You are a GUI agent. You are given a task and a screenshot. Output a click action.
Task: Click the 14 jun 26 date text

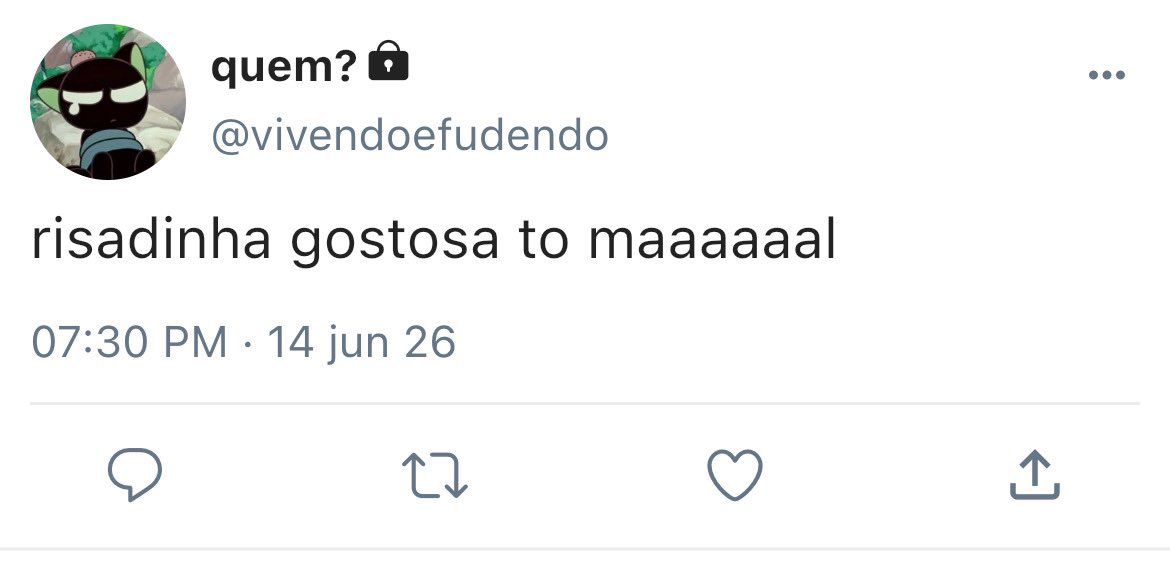click(361, 342)
